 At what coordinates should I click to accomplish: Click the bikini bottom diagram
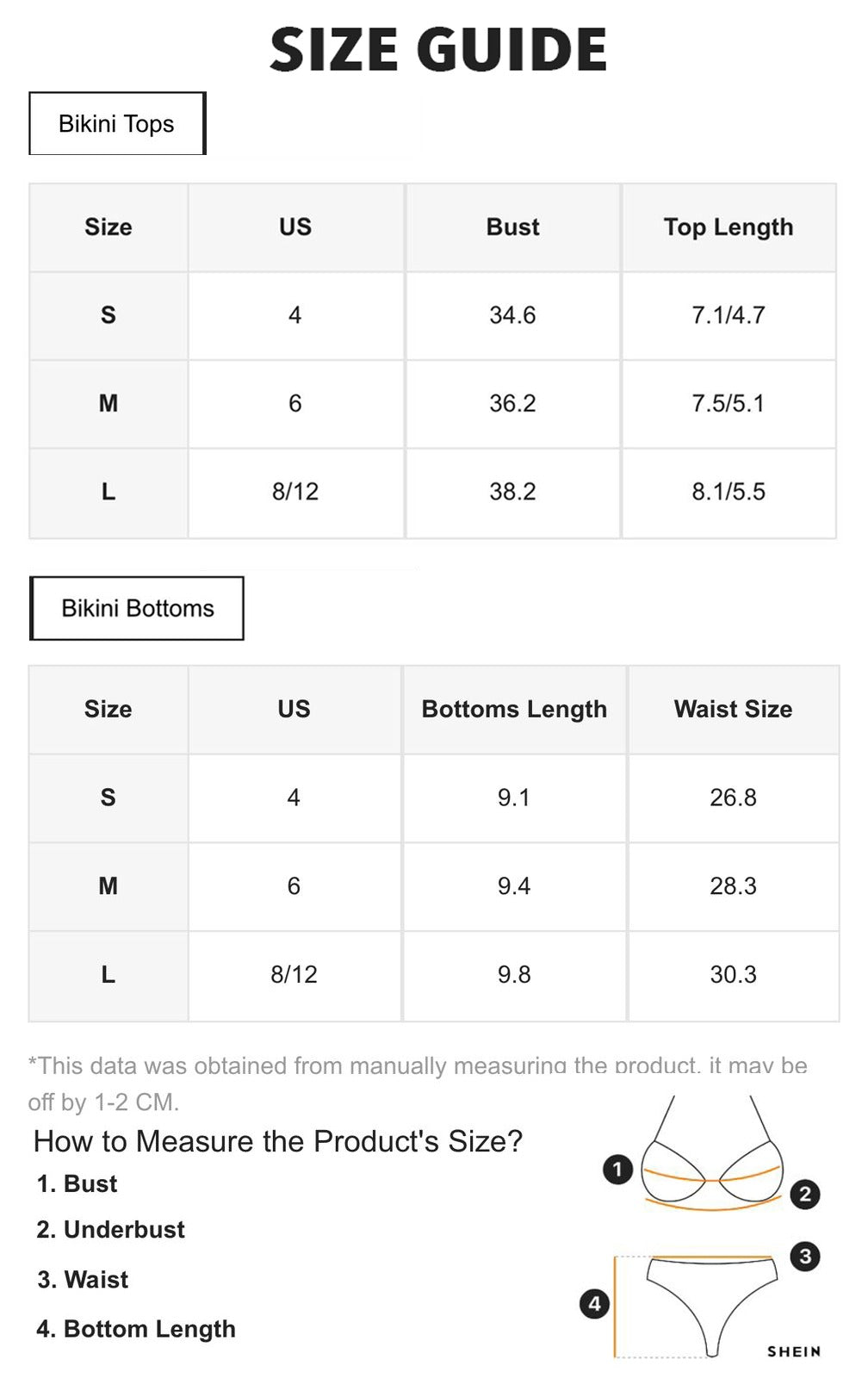711,1296
